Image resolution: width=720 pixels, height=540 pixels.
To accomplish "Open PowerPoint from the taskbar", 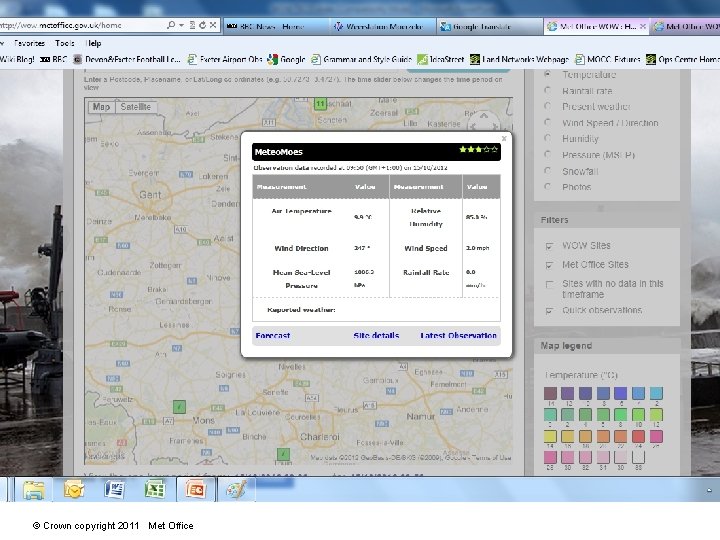I will pyautogui.click(x=195, y=489).
